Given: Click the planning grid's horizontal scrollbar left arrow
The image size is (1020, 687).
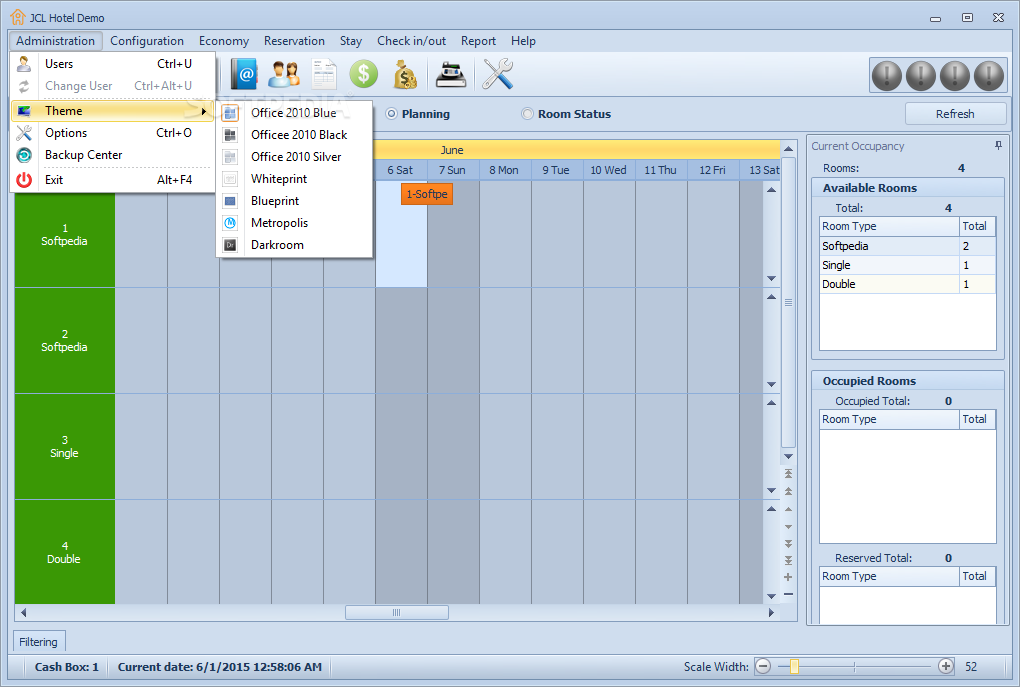Looking at the screenshot, I should pyautogui.click(x=23, y=612).
